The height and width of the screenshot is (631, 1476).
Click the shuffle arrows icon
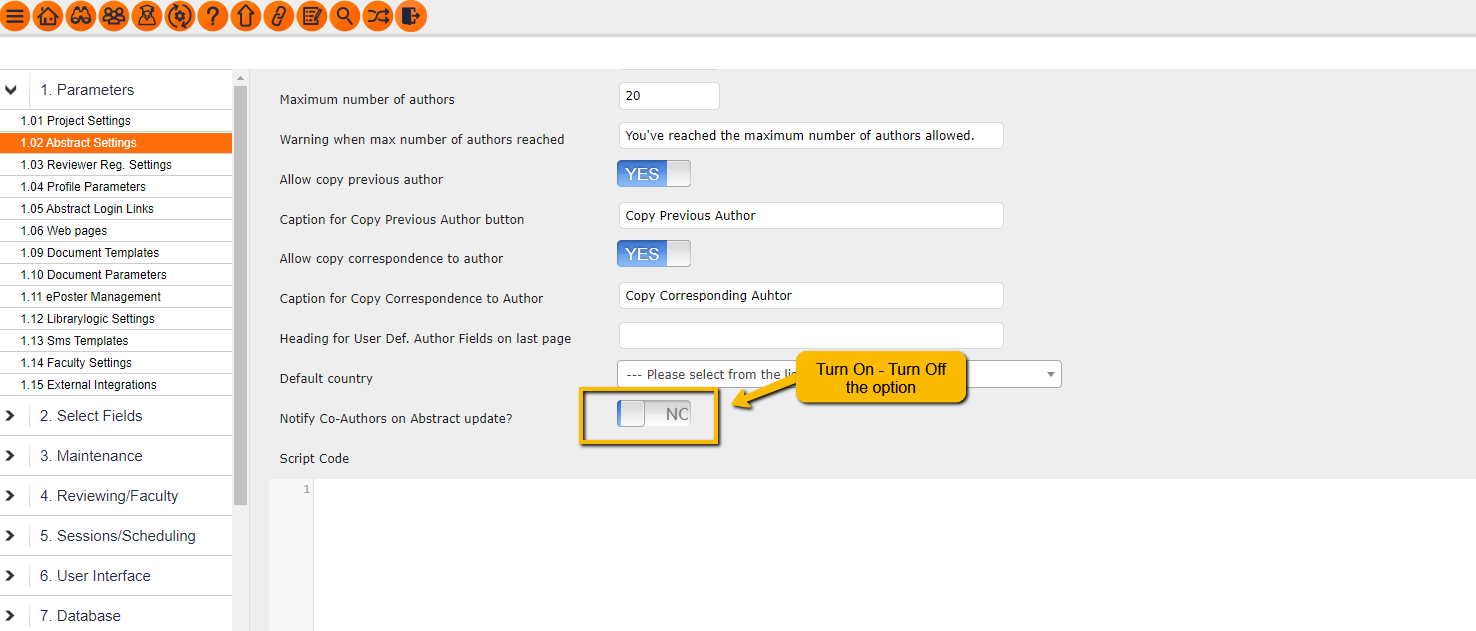point(377,16)
